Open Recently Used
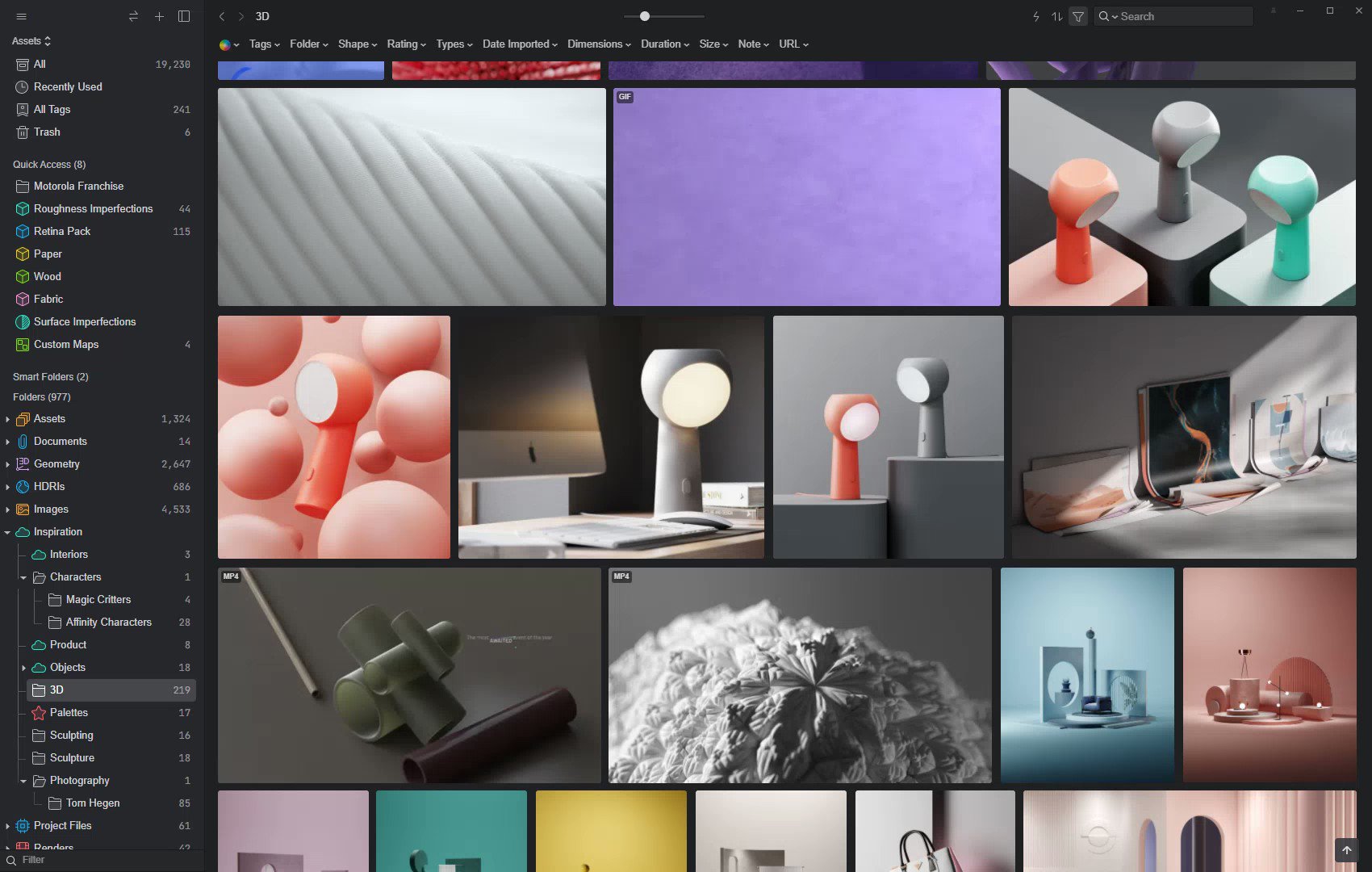Image resolution: width=1372 pixels, height=872 pixels. coord(103,86)
